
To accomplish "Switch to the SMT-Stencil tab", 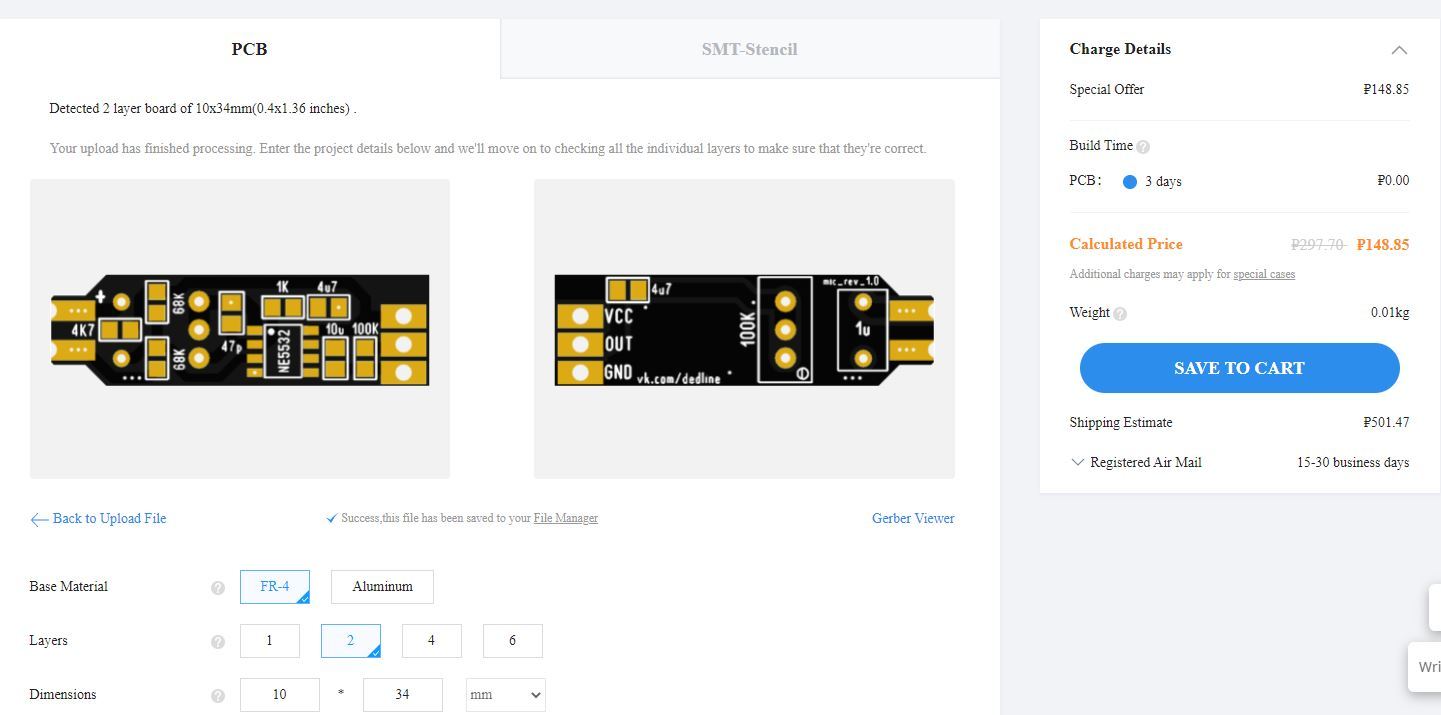I will [750, 49].
